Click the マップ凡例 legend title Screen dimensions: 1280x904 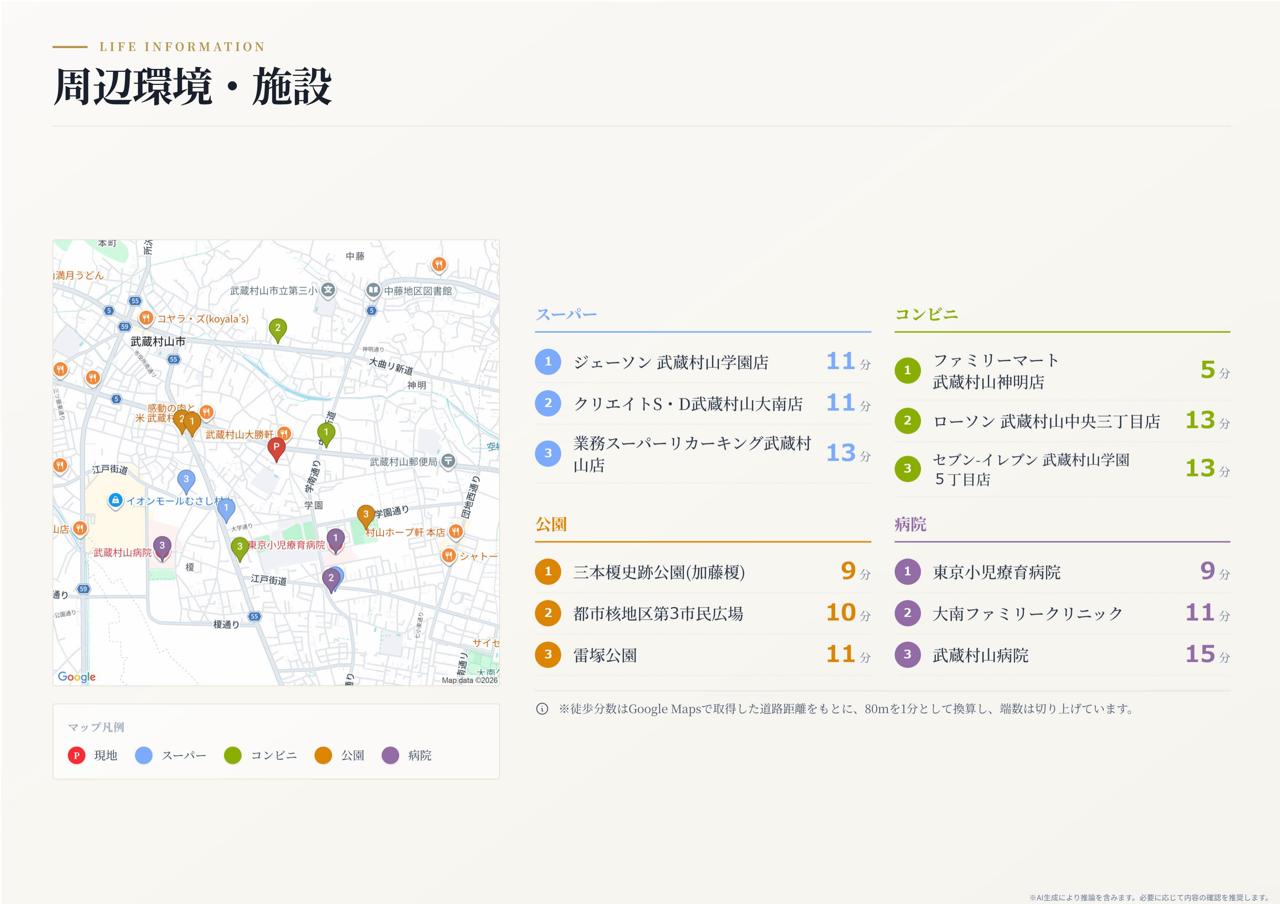(96, 727)
